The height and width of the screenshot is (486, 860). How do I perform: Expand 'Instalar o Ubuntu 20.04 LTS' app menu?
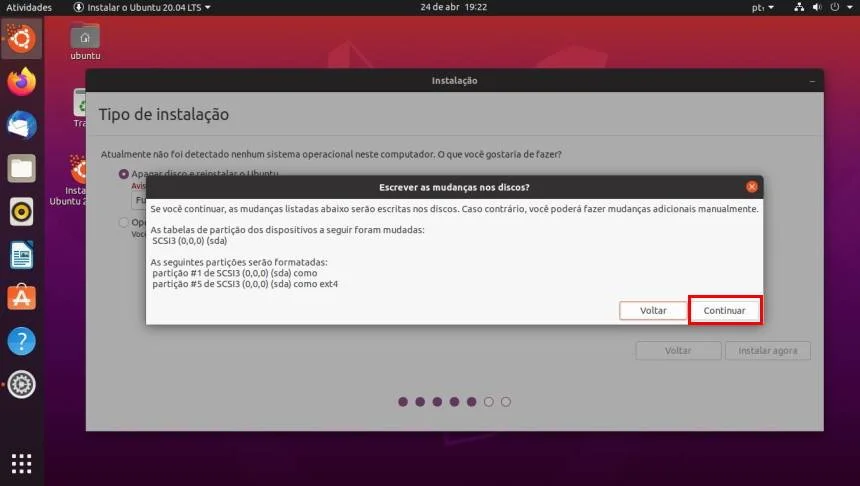(142, 7)
